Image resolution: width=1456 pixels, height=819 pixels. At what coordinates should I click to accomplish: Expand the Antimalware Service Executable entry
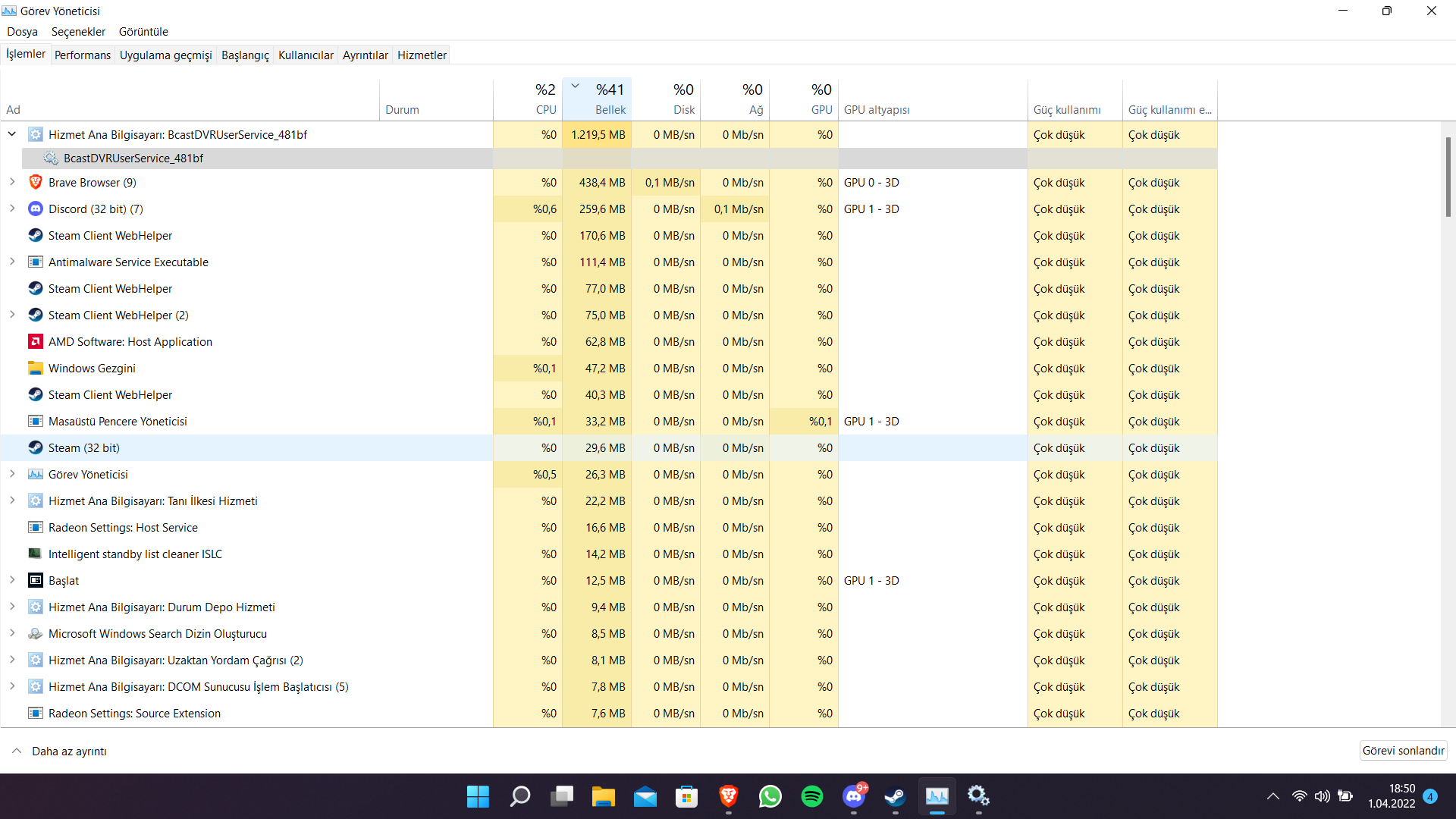(x=12, y=262)
